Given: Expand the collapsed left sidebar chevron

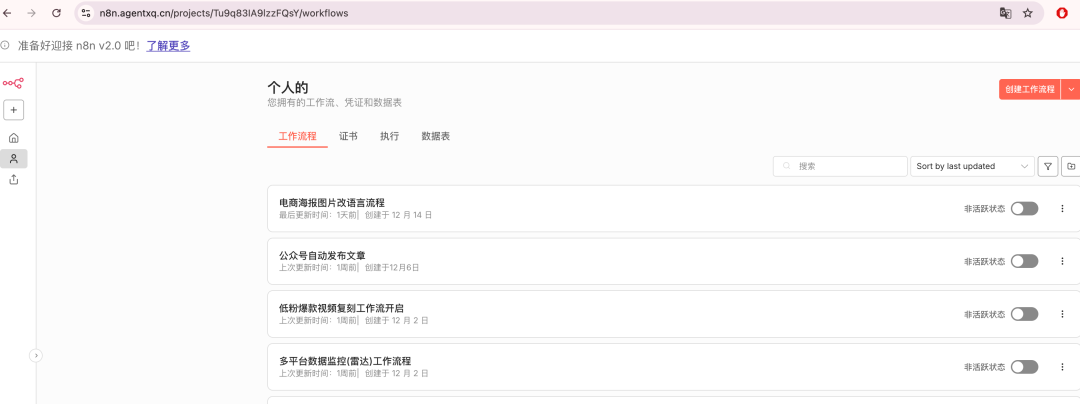Looking at the screenshot, I should click(x=36, y=355).
